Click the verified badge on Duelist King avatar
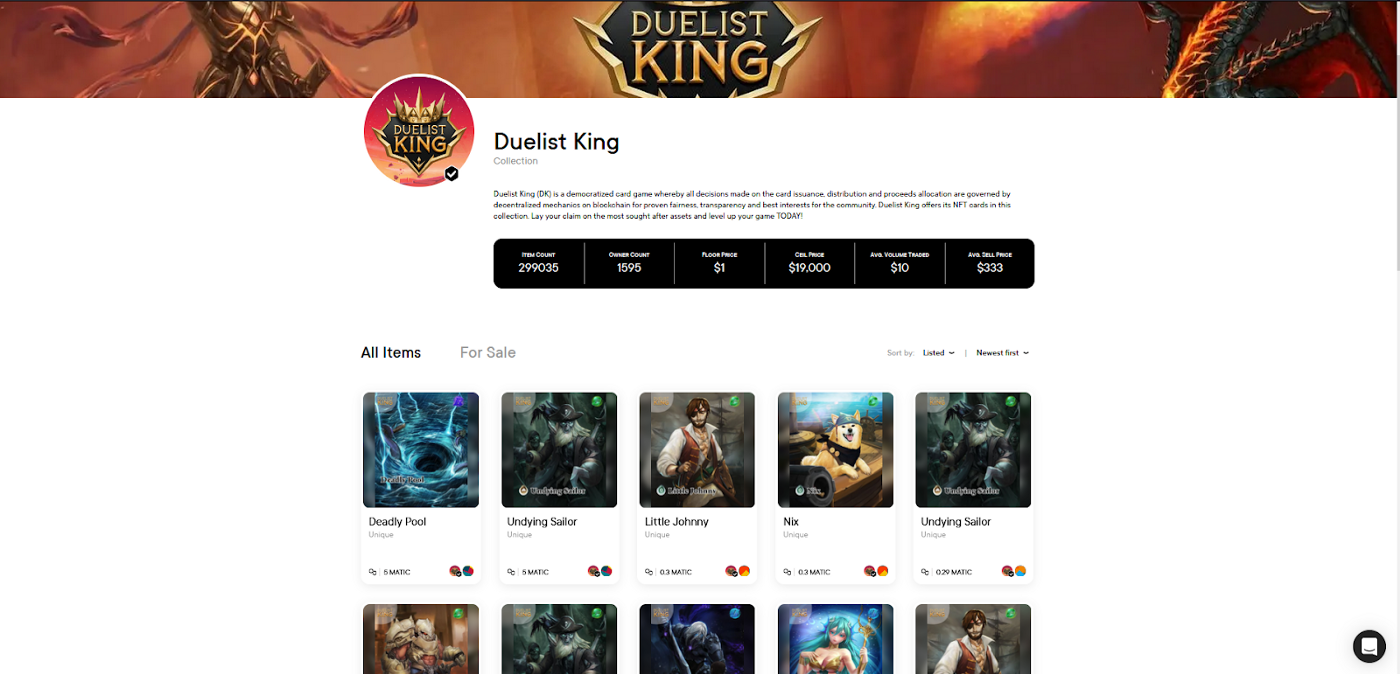Viewport: 1400px width, 674px height. pyautogui.click(x=452, y=174)
